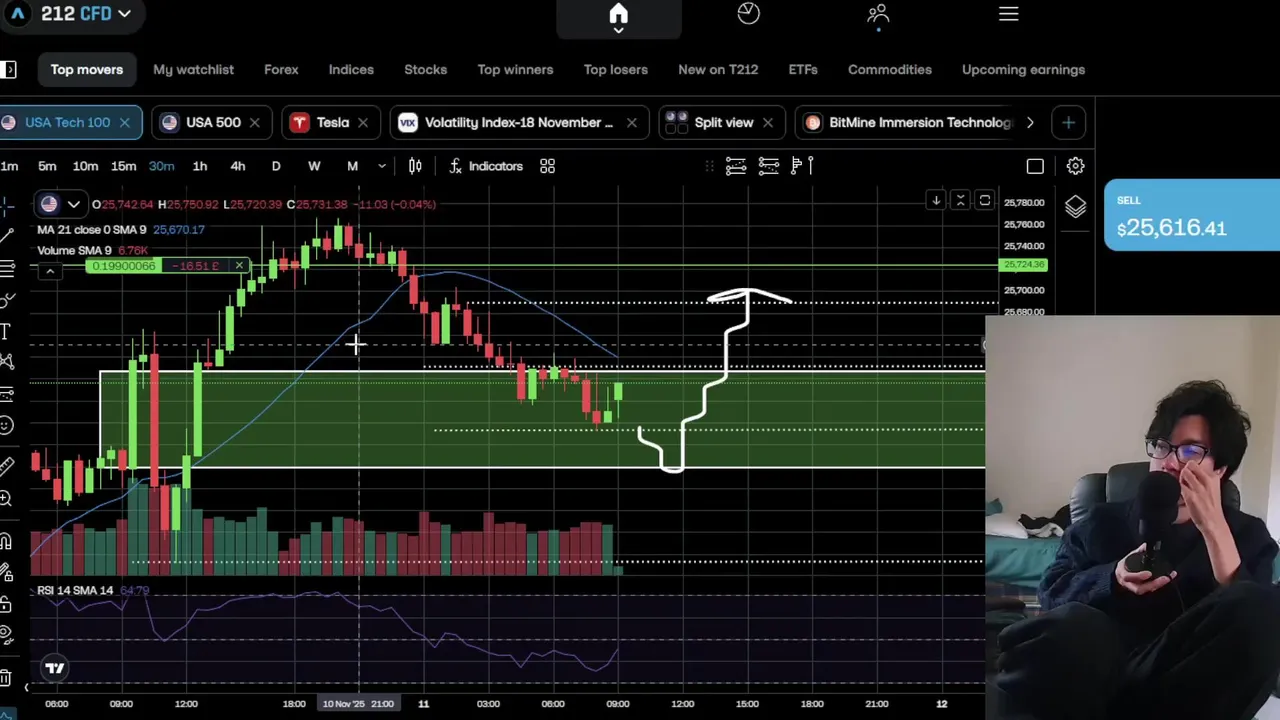Open the people community icon
The height and width of the screenshot is (720, 1280).
878,13
